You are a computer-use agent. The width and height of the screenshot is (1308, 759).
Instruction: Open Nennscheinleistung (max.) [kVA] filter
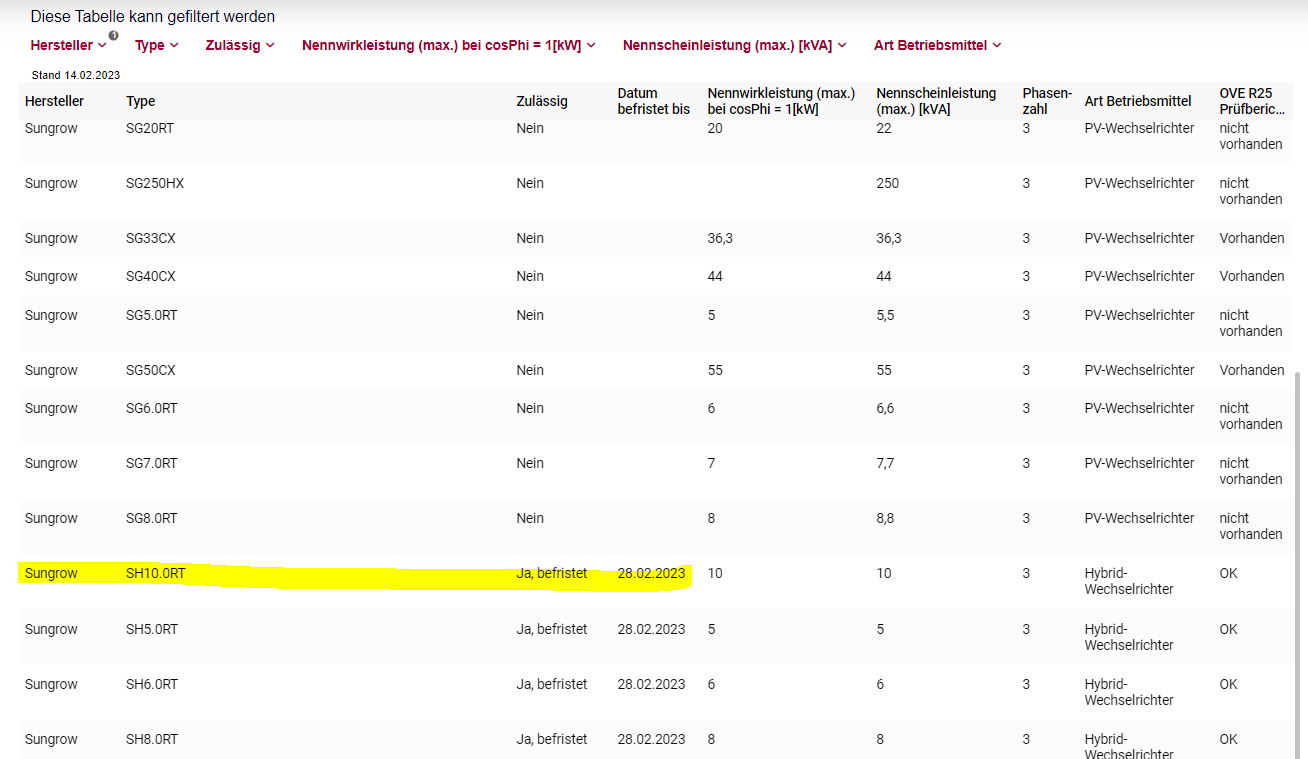coord(734,45)
